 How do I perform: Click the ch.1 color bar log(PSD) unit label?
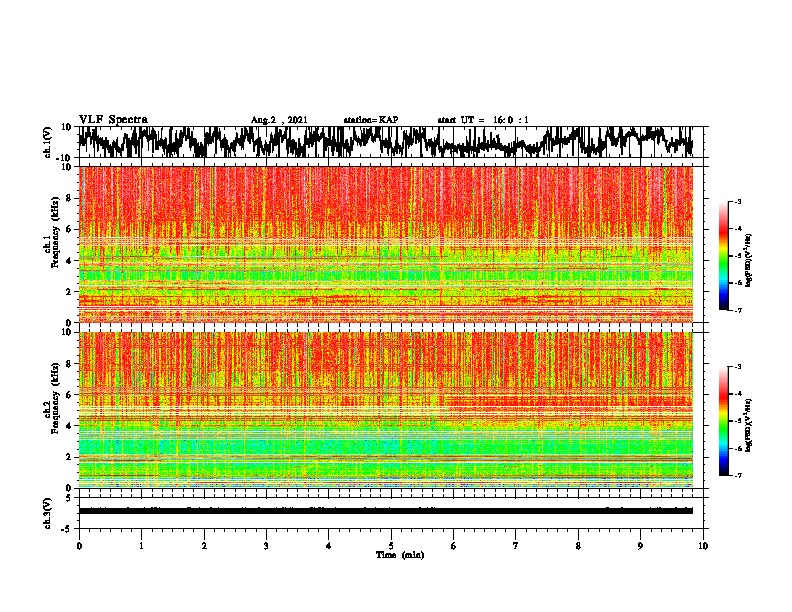tap(749, 260)
